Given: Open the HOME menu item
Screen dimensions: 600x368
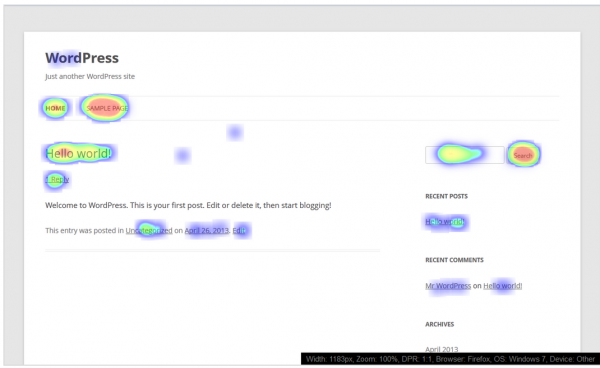Looking at the screenshot, I should coord(55,108).
